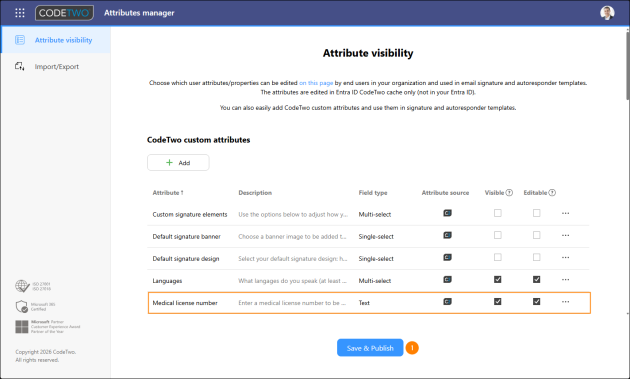This screenshot has width=630, height=379.
Task: Click the CodeTwo logo
Action: (x=64, y=13)
